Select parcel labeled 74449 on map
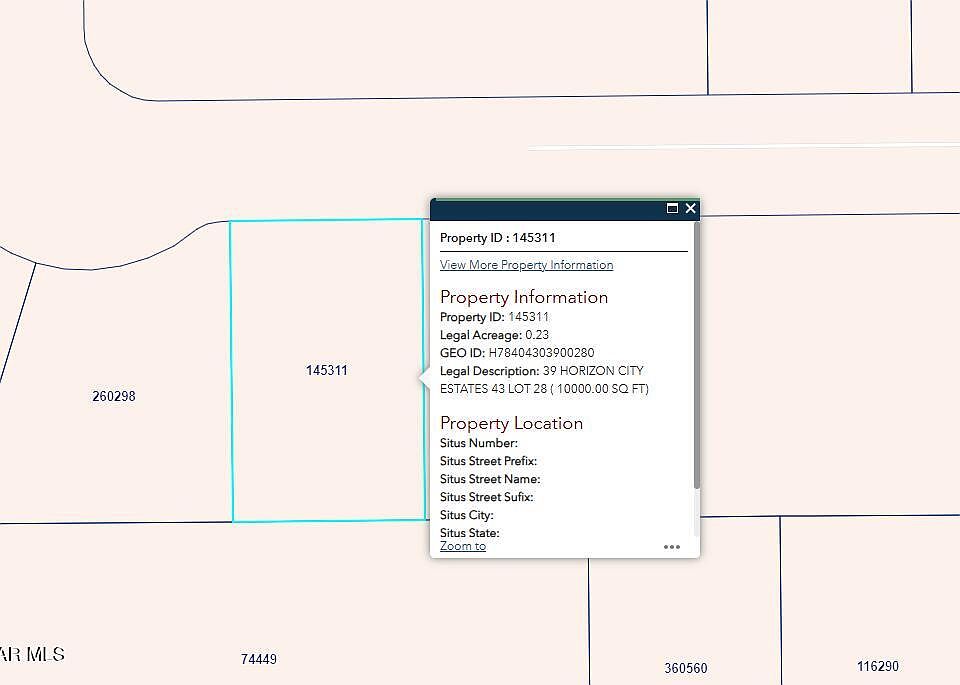 click(258, 659)
